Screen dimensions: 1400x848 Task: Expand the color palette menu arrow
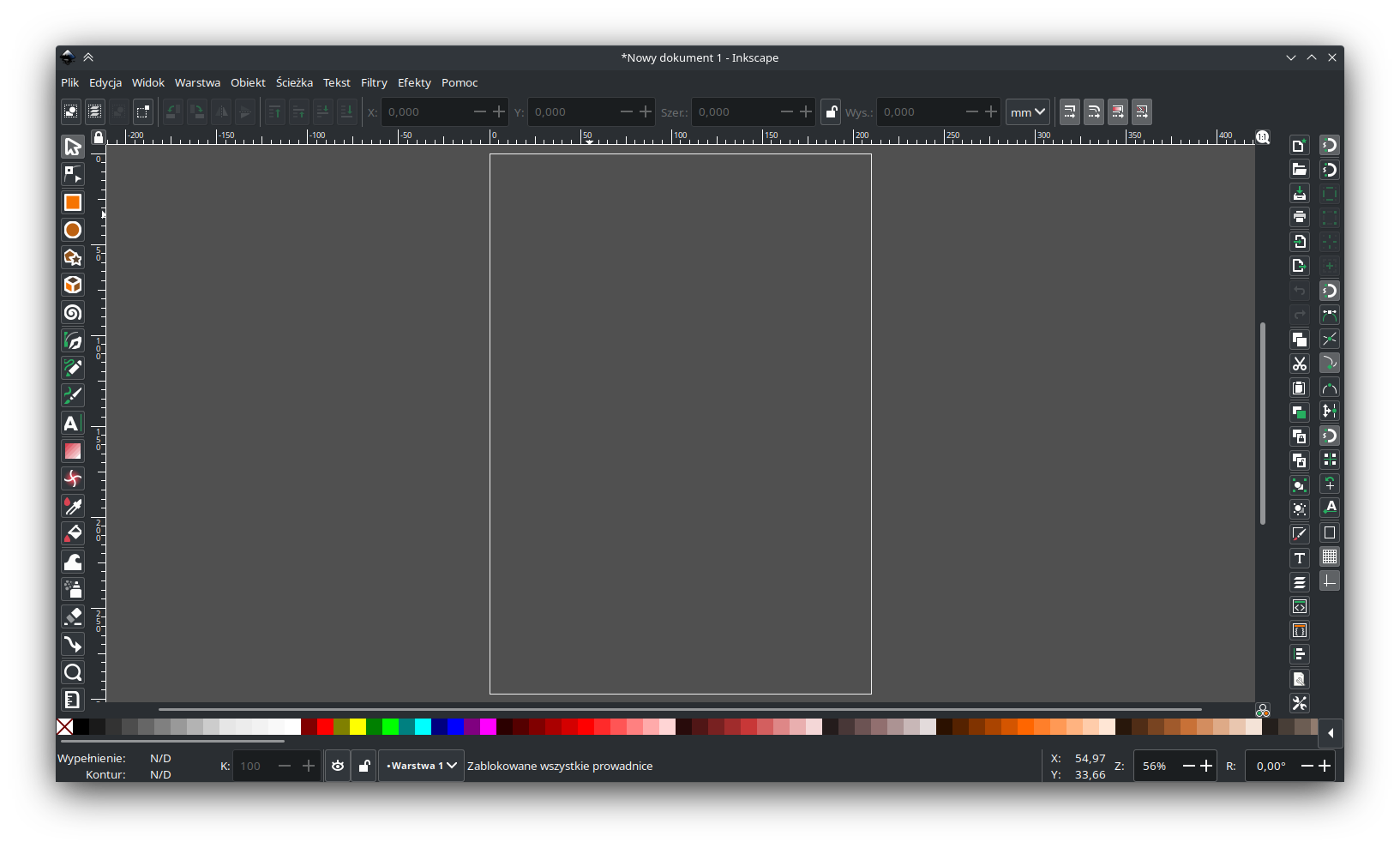pyautogui.click(x=1331, y=733)
